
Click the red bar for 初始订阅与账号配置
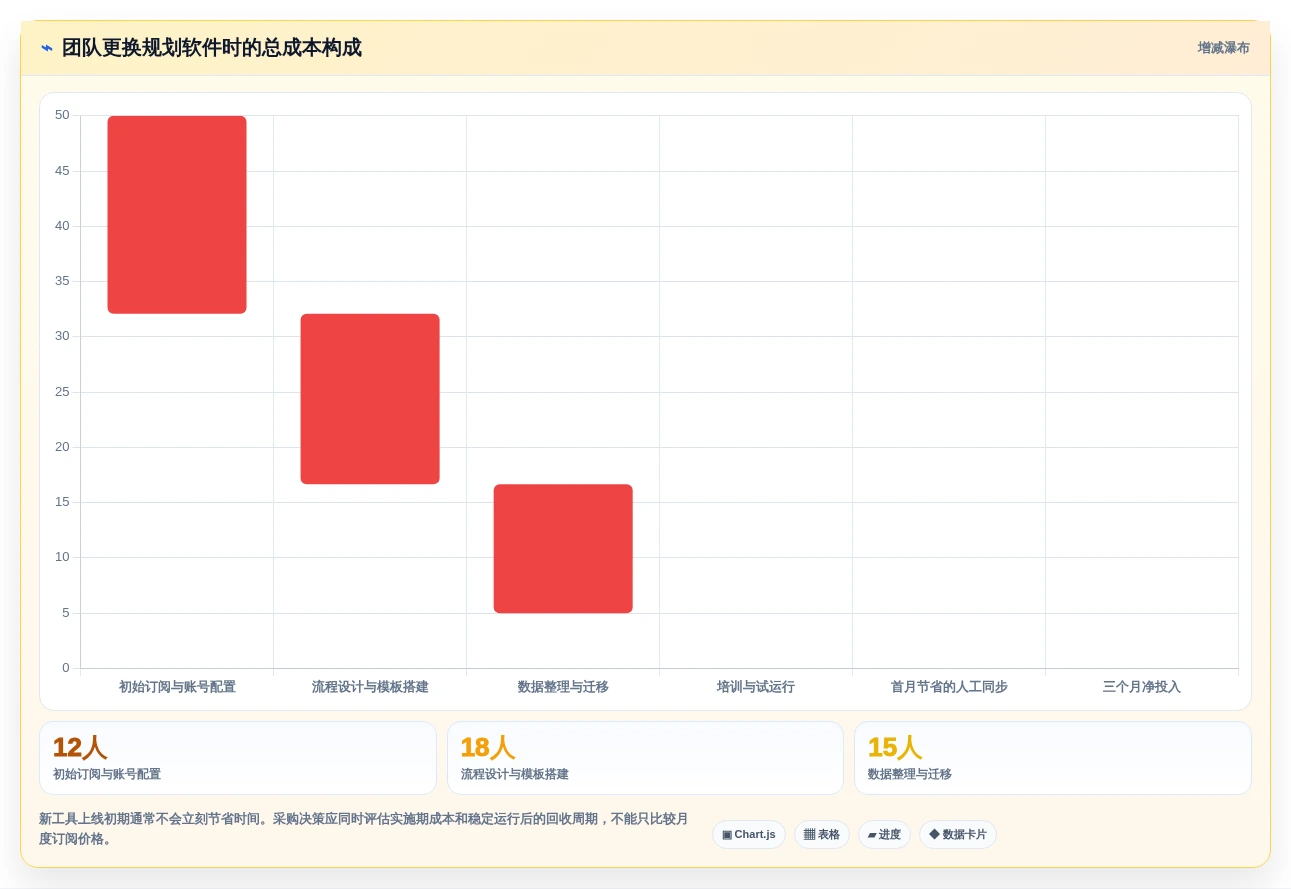click(x=177, y=215)
